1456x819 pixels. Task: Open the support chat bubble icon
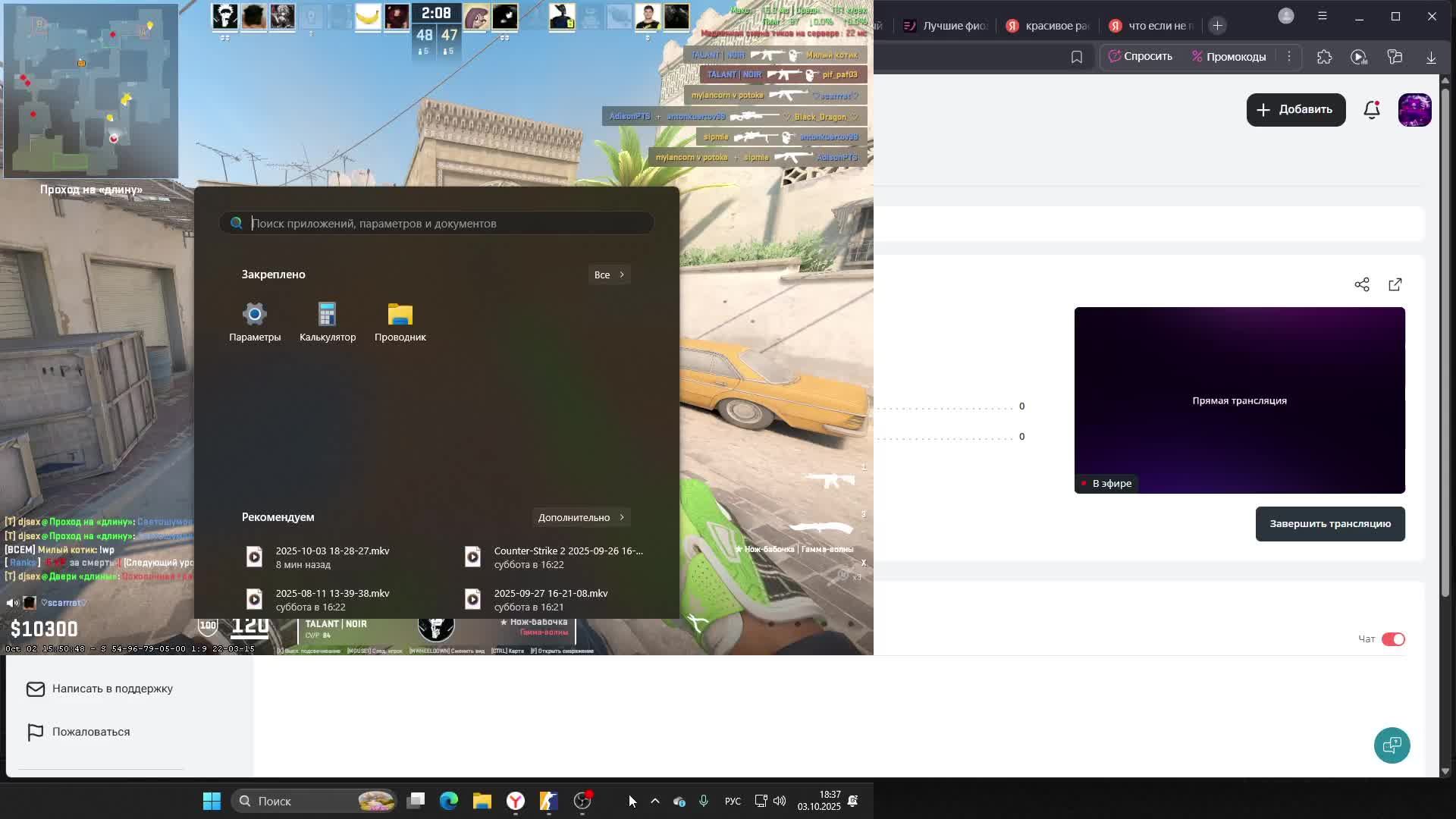[1392, 745]
